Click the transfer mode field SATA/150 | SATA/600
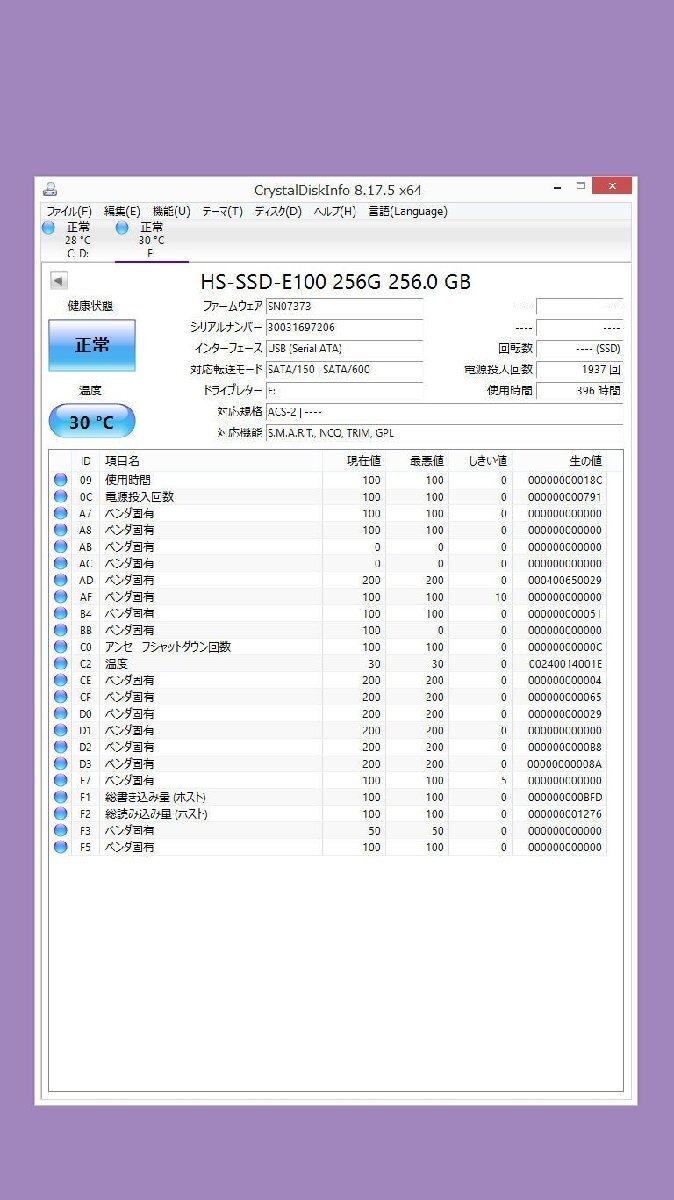The image size is (674, 1200). 344,369
